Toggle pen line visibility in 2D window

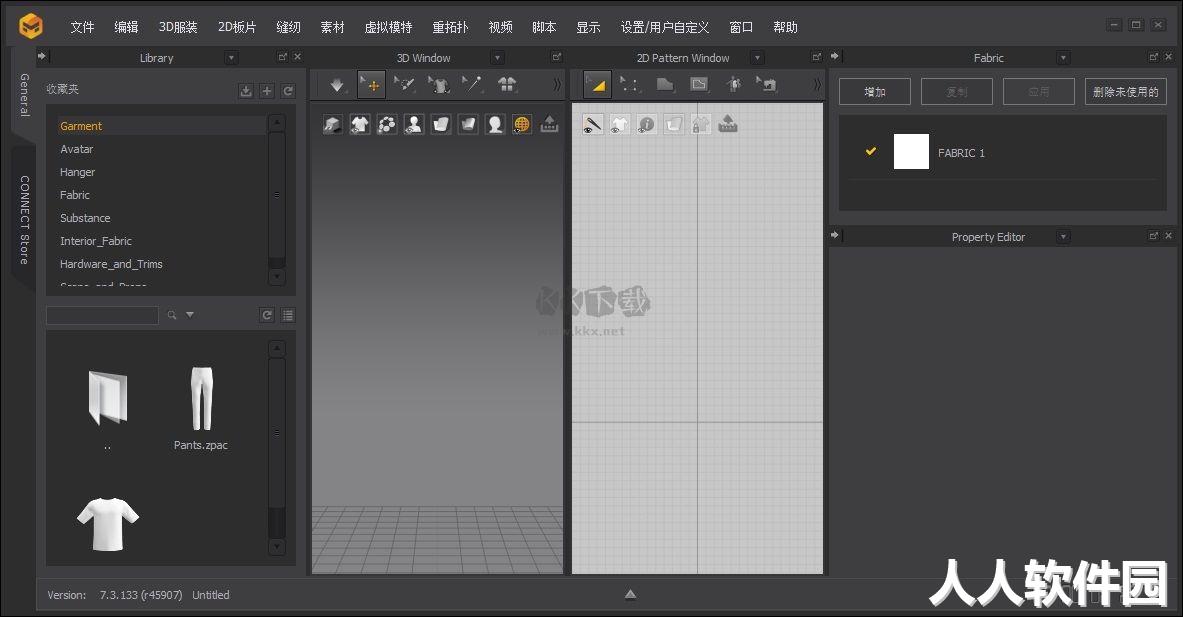[593, 124]
